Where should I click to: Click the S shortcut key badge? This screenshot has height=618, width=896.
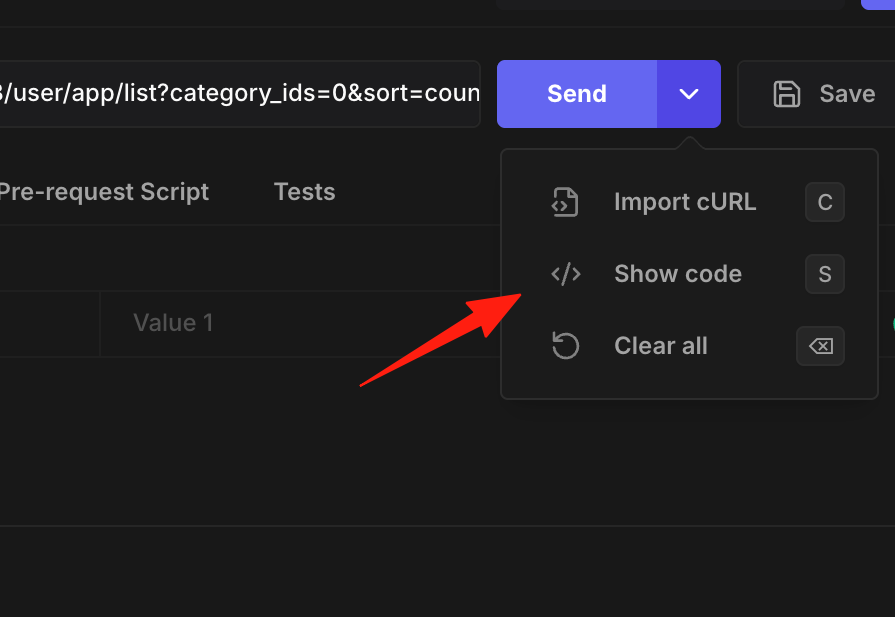coord(825,274)
